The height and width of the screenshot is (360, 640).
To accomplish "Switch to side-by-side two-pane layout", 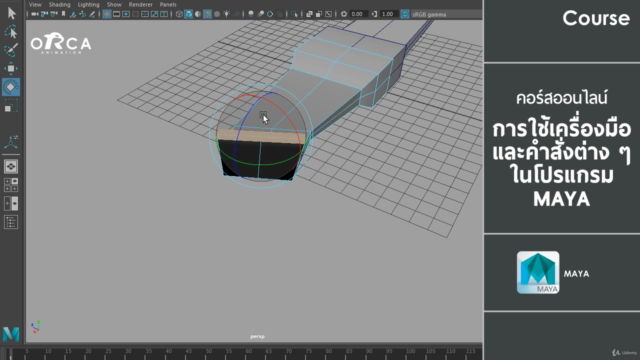I will pyautogui.click(x=11, y=203).
